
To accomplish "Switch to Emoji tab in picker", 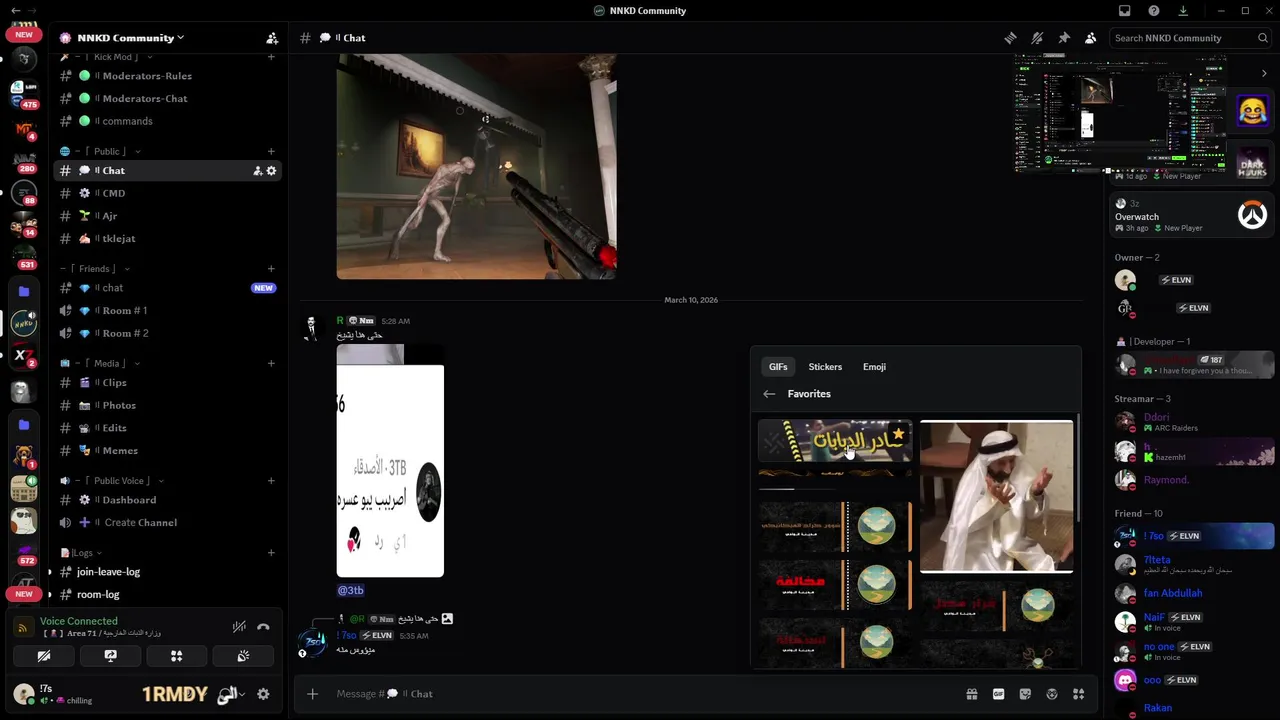I will tap(874, 367).
